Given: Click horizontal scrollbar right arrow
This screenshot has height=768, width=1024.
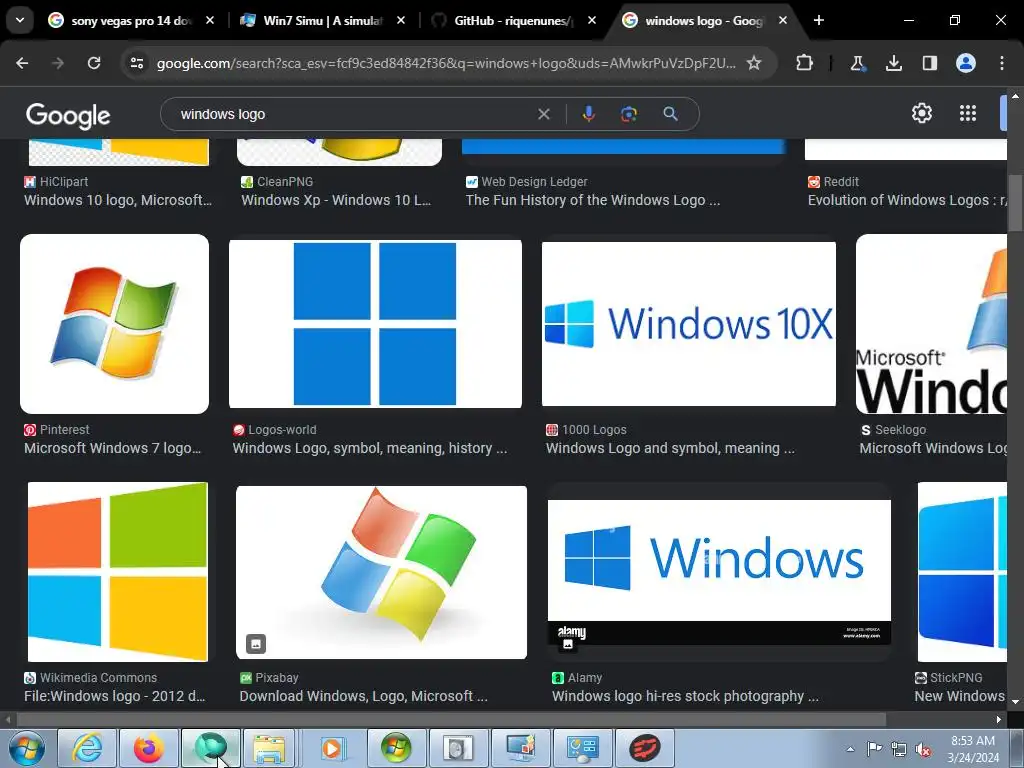Looking at the screenshot, I should [999, 720].
